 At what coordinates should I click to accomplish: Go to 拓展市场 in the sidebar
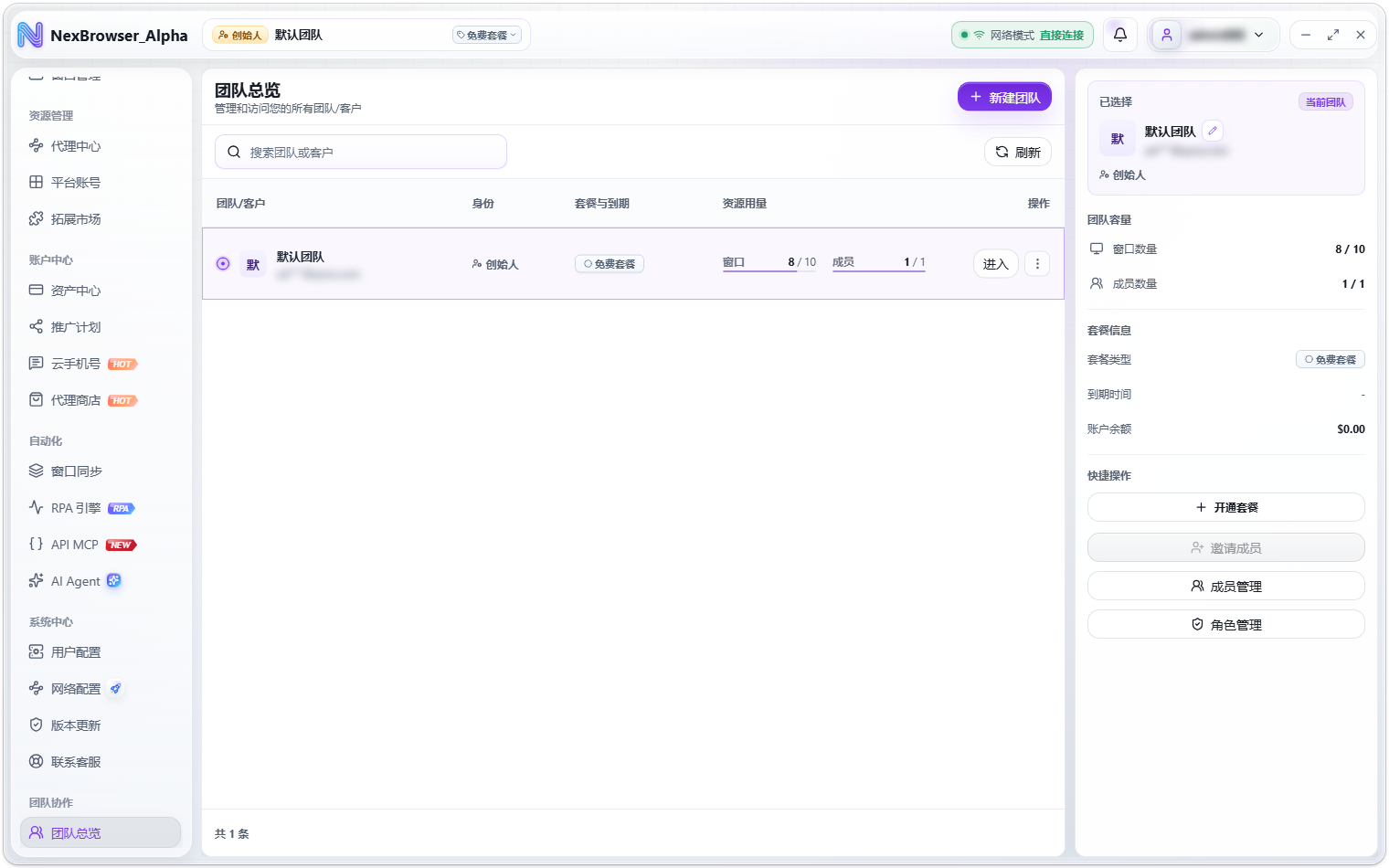pos(101,218)
